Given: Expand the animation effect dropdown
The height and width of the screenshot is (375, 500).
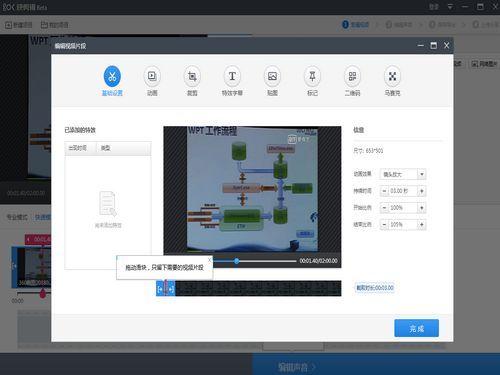Looking at the screenshot, I should 422,174.
